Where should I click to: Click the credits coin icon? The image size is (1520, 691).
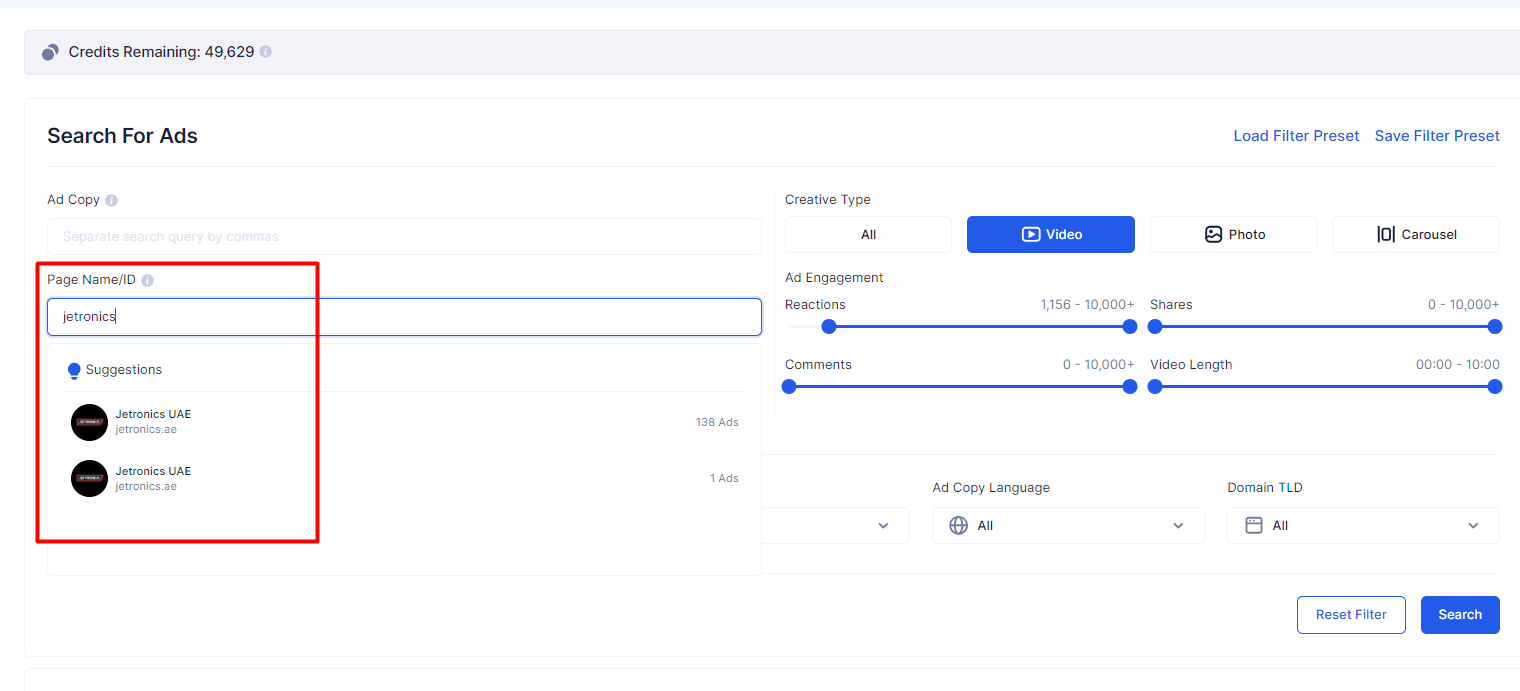[50, 52]
